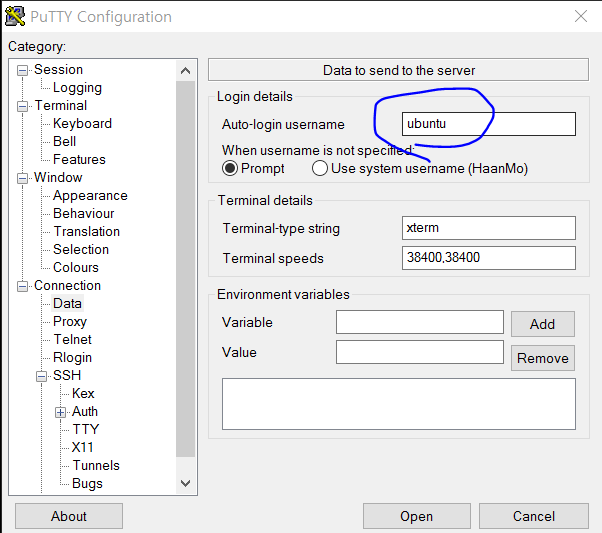Open the Connection category
602x533 pixels.
click(67, 286)
